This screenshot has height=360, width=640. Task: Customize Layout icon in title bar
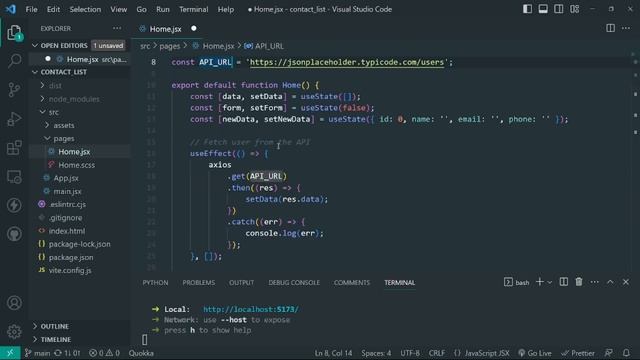574,9
